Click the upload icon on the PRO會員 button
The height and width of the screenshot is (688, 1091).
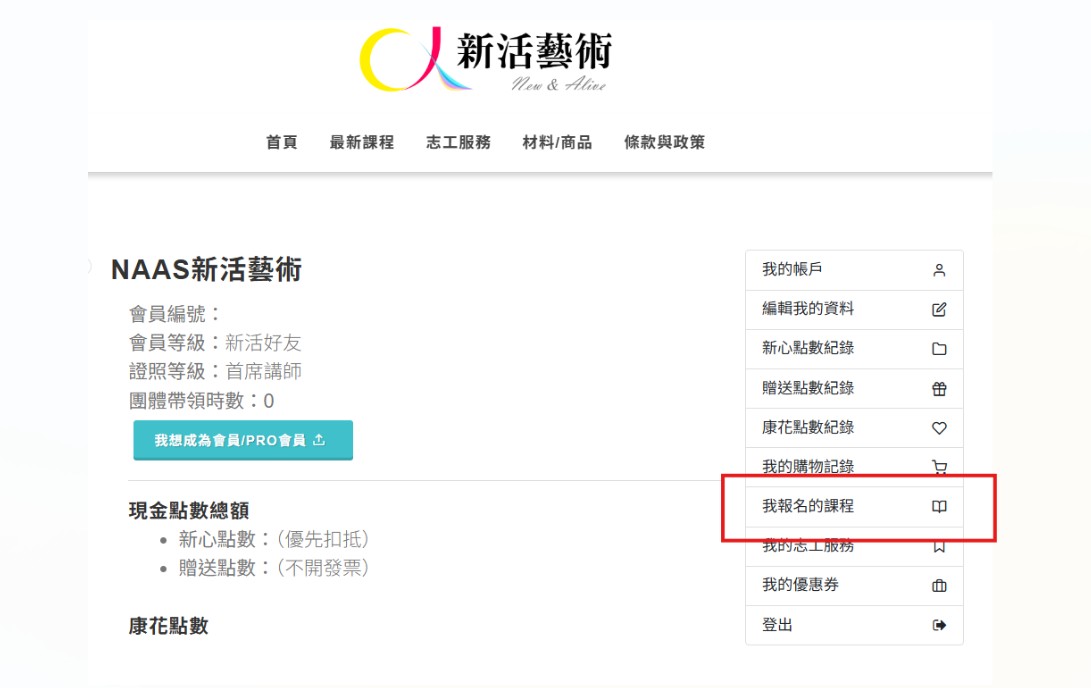(319, 440)
